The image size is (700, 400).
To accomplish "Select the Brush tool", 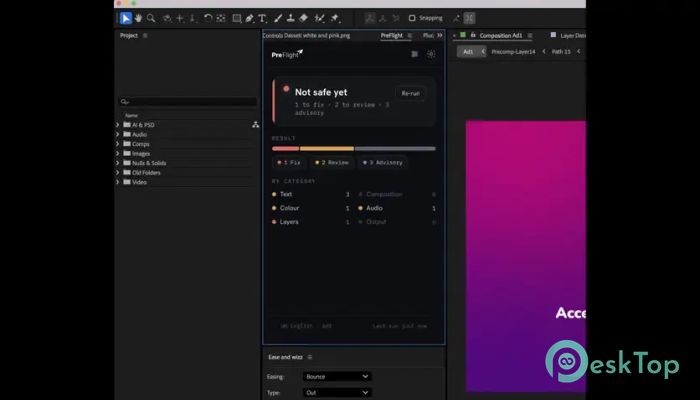I will (278, 18).
